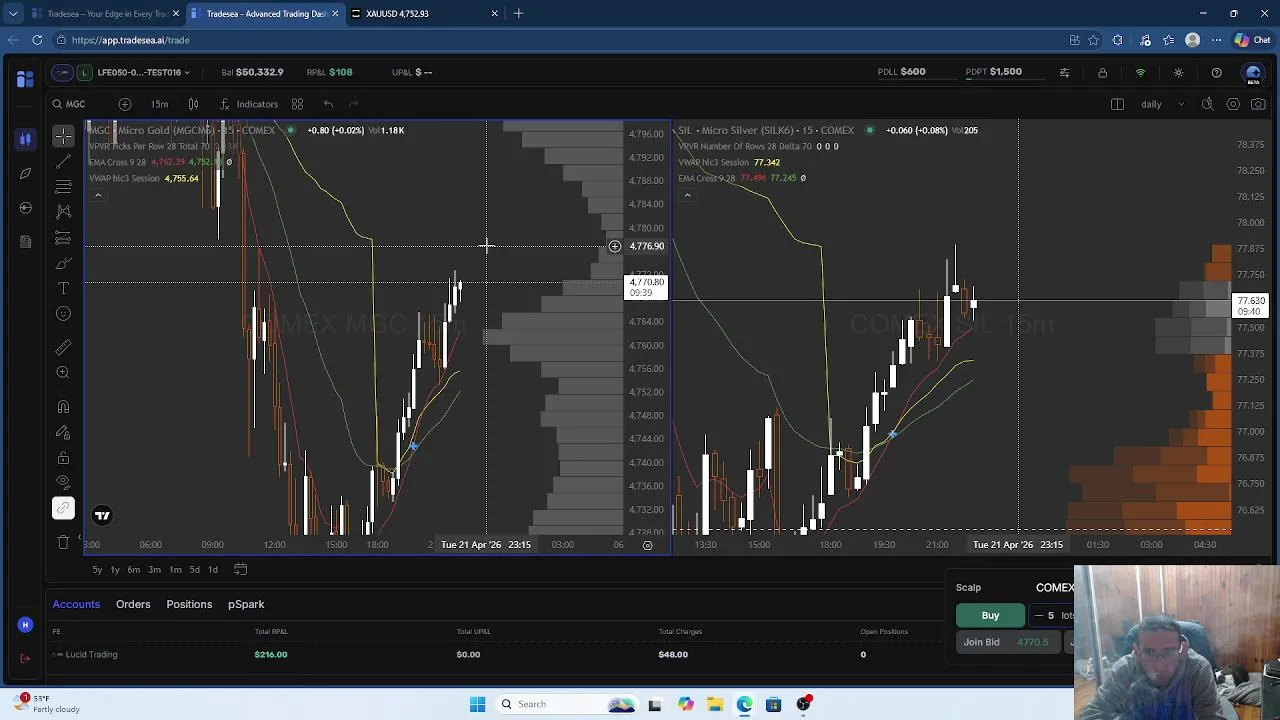Open File Explorer from the taskbar

[x=714, y=704]
